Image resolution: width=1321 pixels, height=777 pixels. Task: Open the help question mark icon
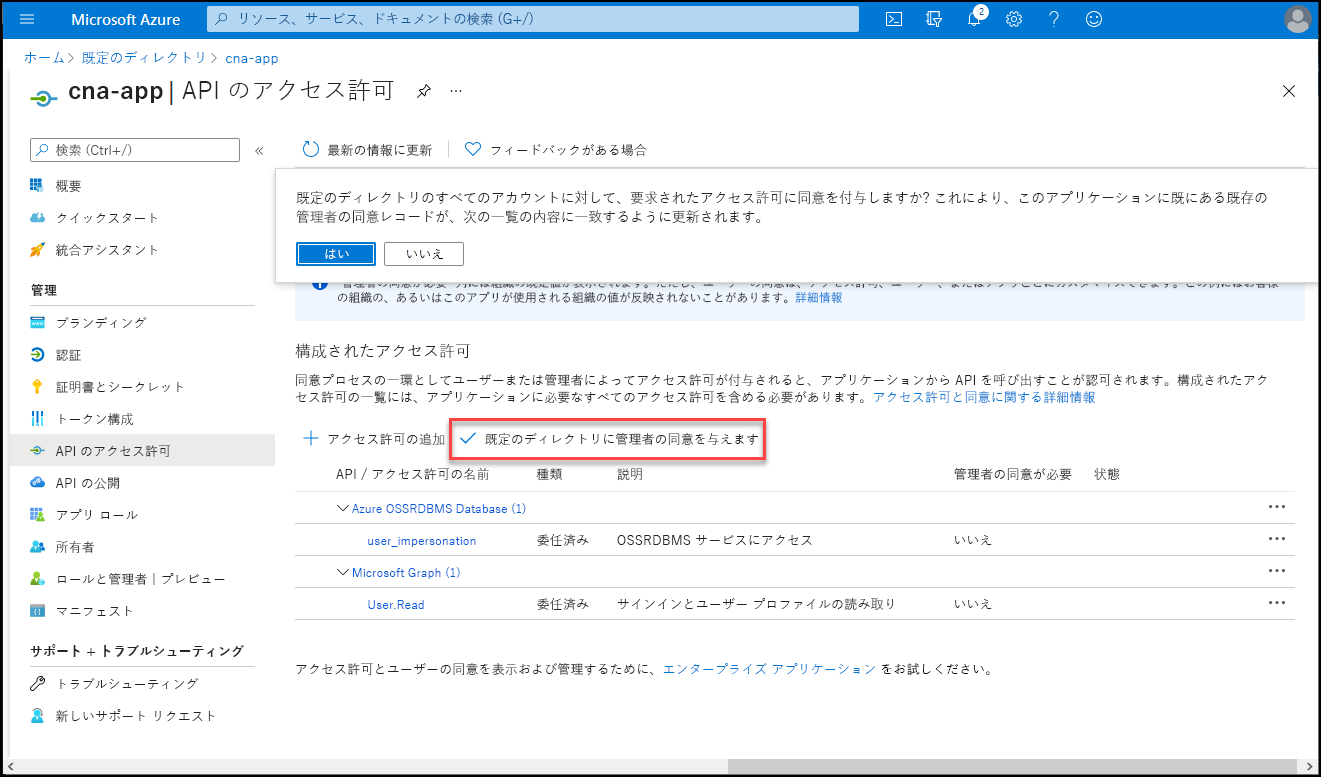1054,19
